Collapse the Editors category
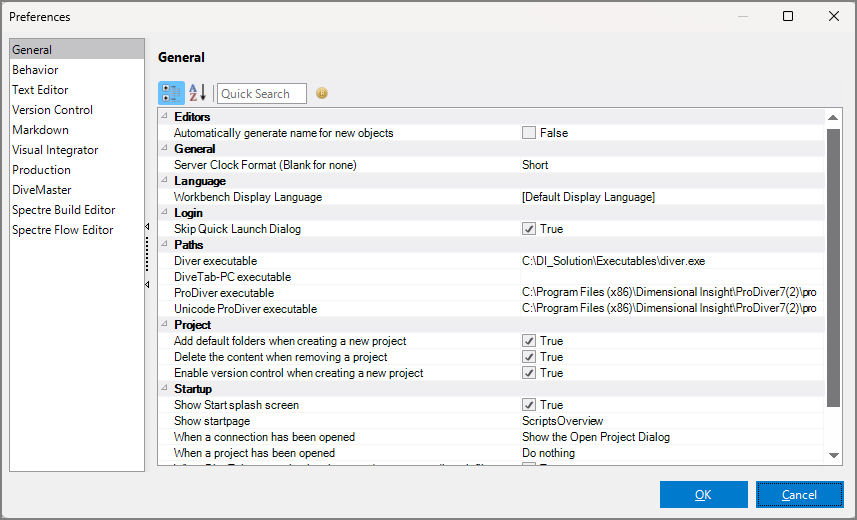Screen dimensions: 857x520 click(x=165, y=117)
